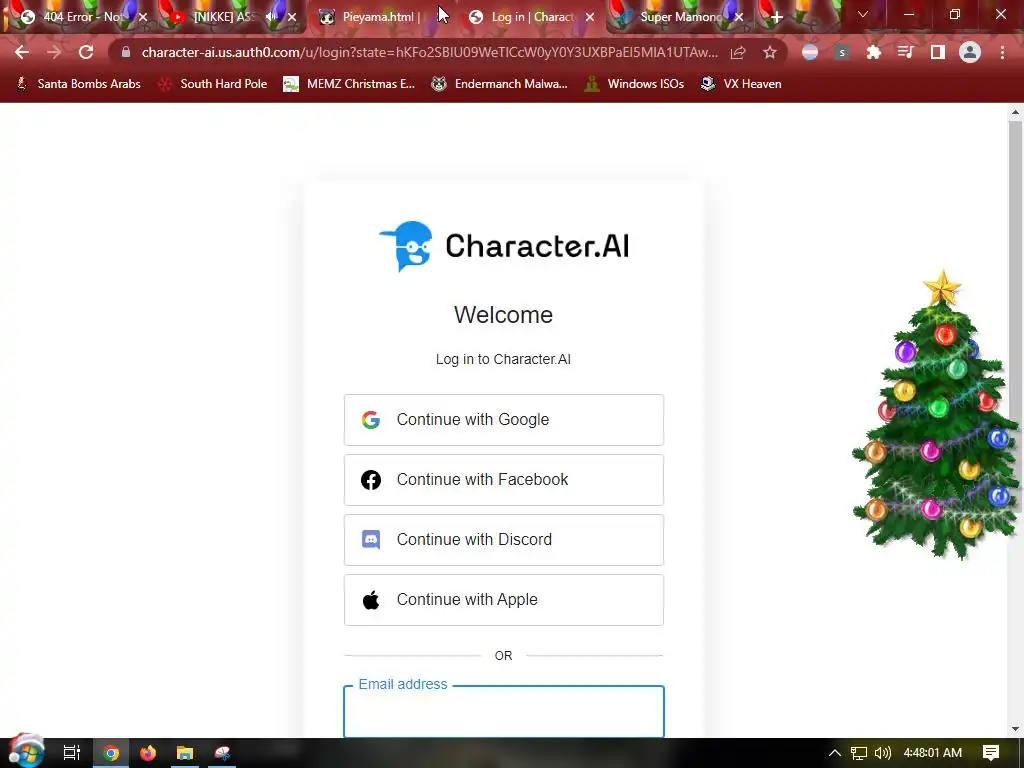1024x768 pixels.
Task: Open the network tray icon
Action: pyautogui.click(x=859, y=753)
